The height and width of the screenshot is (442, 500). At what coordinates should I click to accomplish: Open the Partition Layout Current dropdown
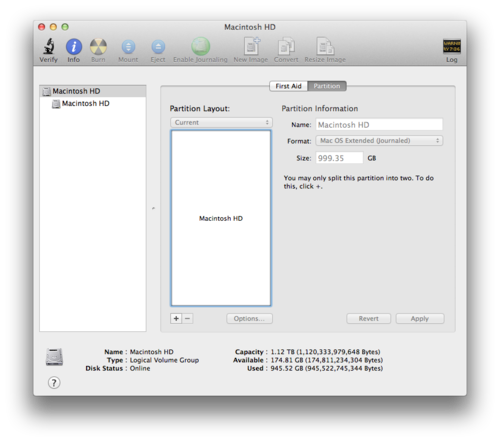[x=221, y=122]
